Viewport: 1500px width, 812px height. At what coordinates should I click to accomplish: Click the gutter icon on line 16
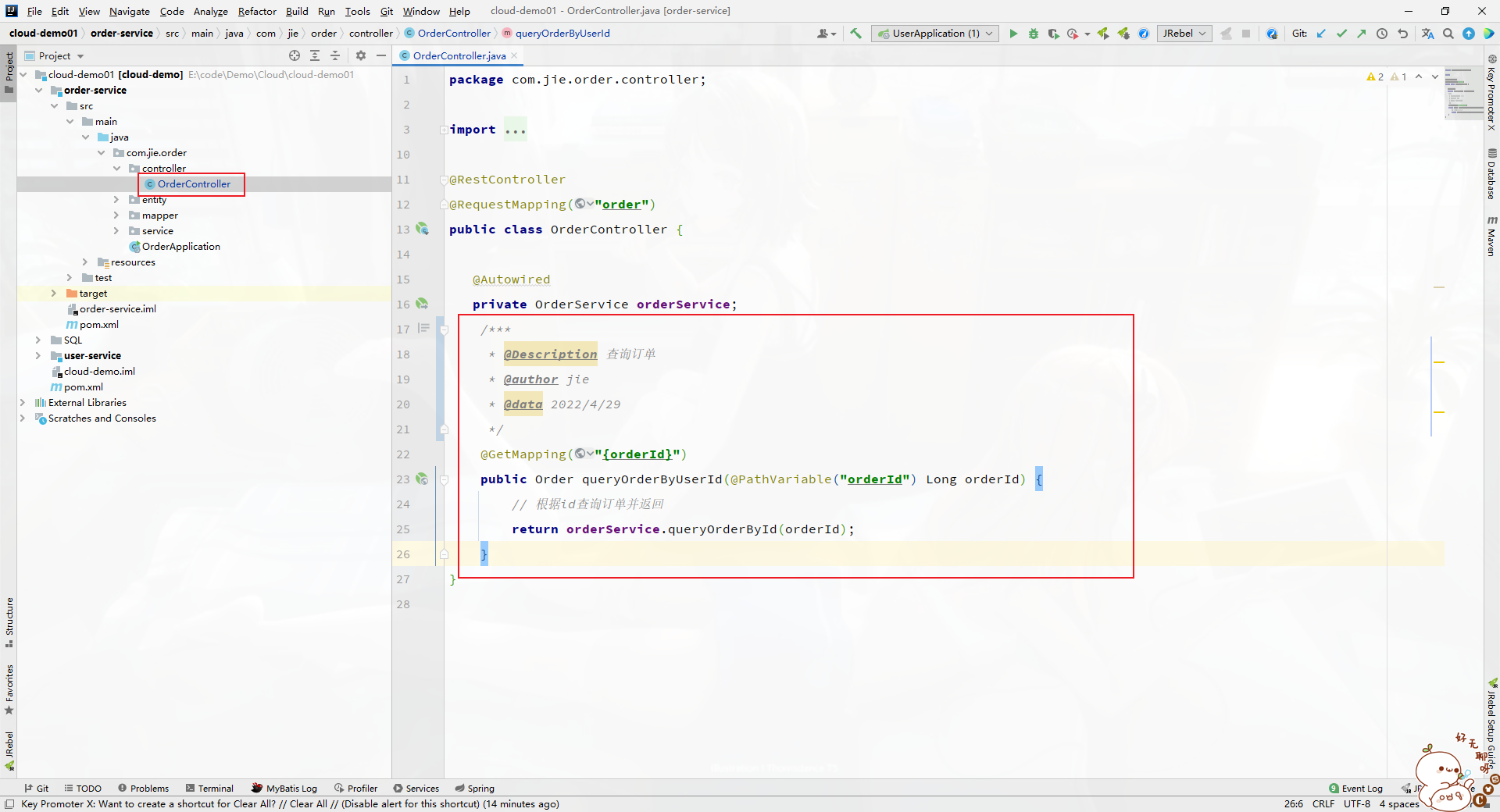(422, 304)
